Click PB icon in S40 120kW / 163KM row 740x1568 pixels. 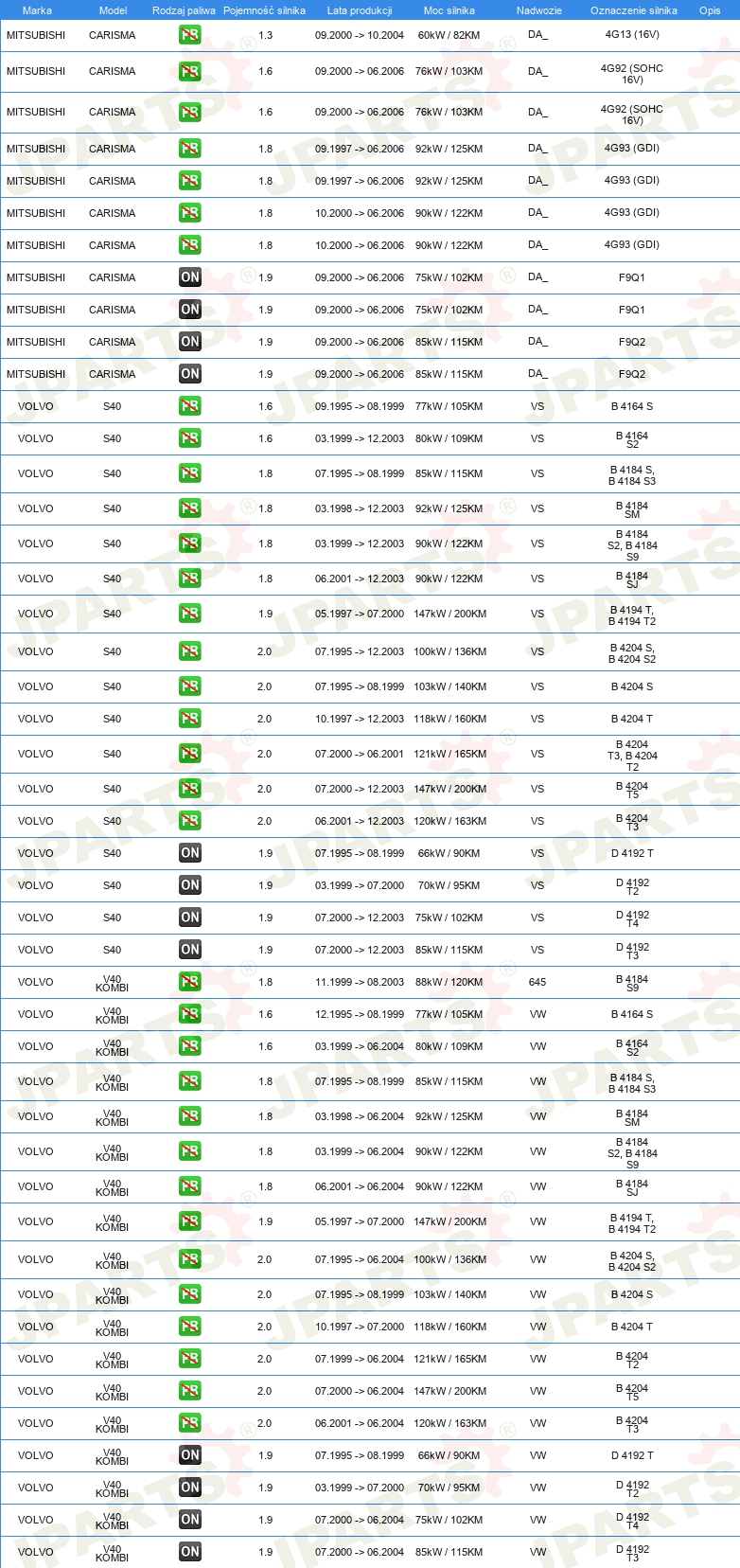[x=190, y=821]
